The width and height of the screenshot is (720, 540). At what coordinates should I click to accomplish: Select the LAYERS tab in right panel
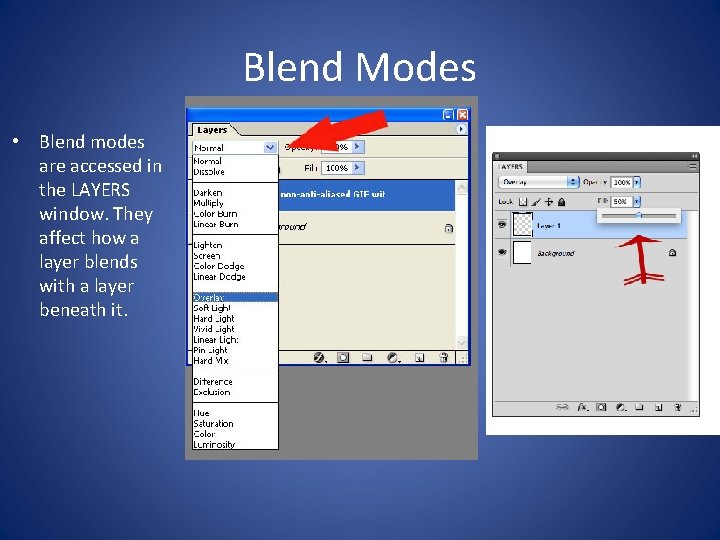tap(511, 167)
